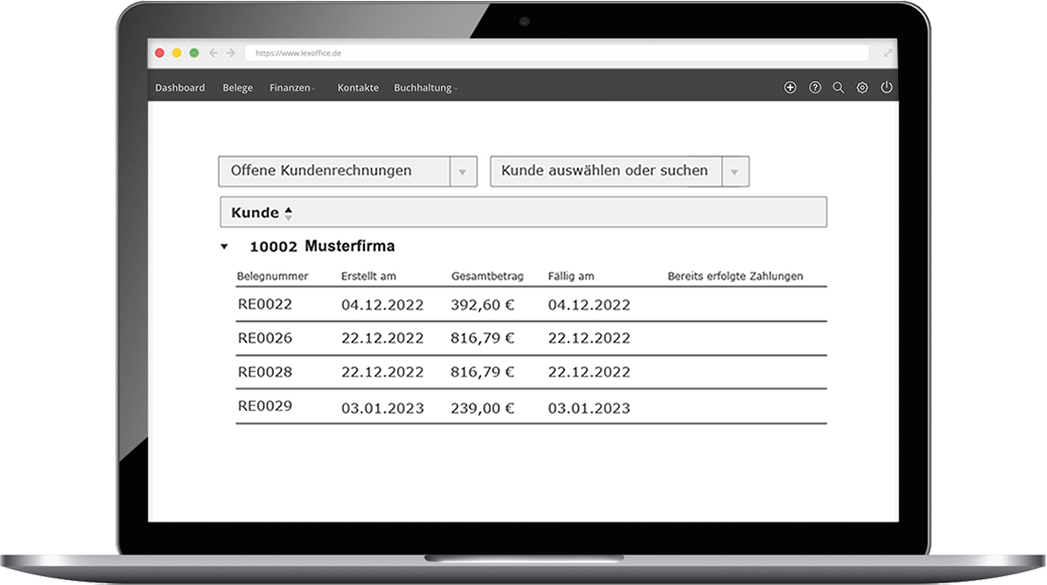The height and width of the screenshot is (585, 1047).
Task: Click RE0028 created date 22.12.2022
Action: 383,373
